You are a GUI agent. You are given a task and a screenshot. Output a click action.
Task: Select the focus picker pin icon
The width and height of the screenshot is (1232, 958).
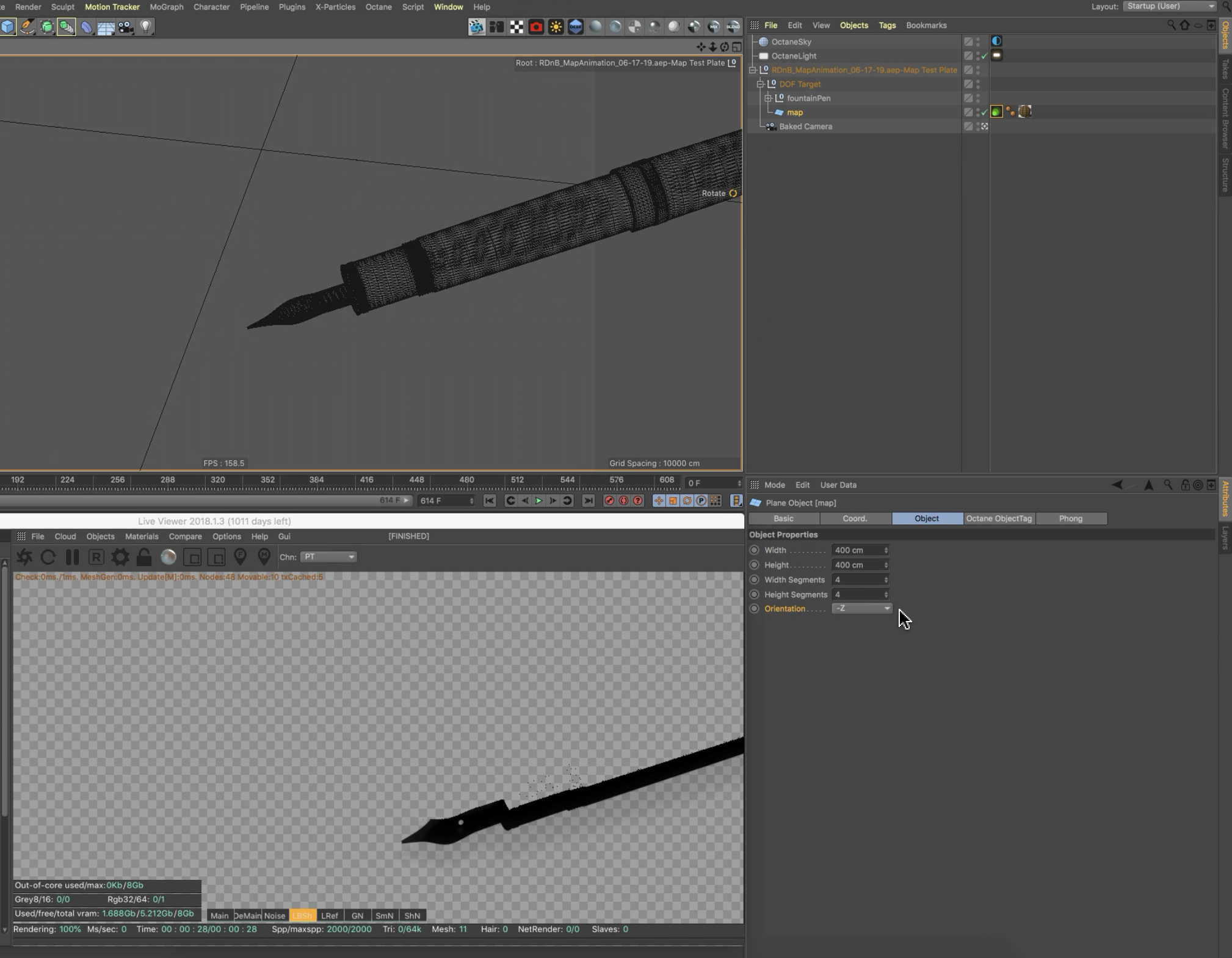240,557
